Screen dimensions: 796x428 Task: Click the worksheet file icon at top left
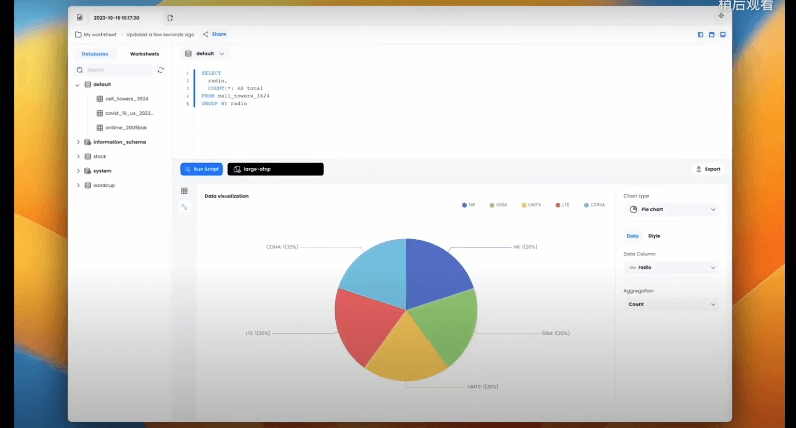pyautogui.click(x=80, y=18)
